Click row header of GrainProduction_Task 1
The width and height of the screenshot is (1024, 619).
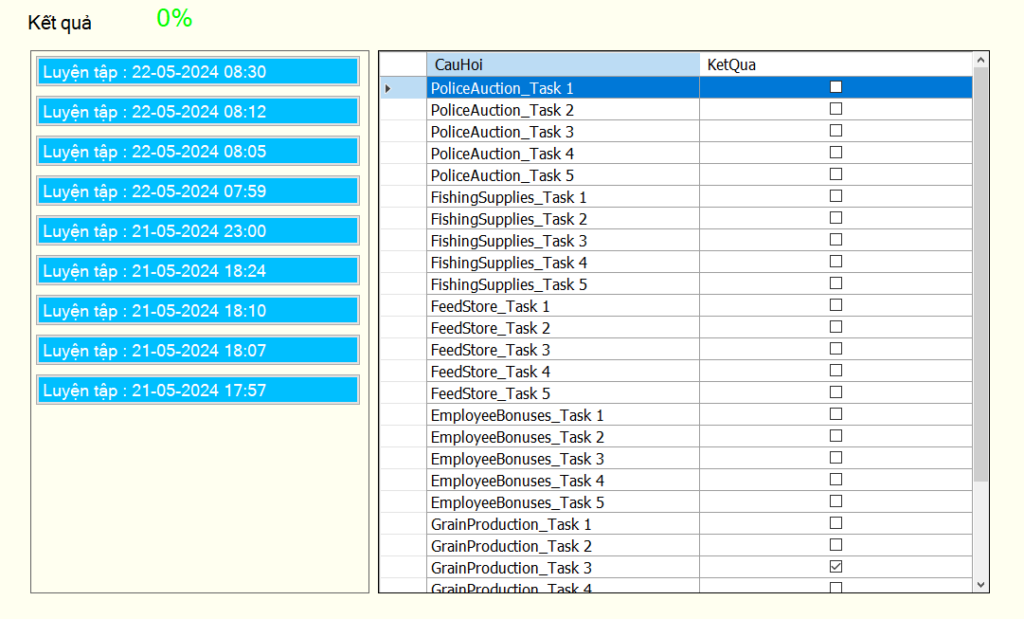[x=402, y=524]
